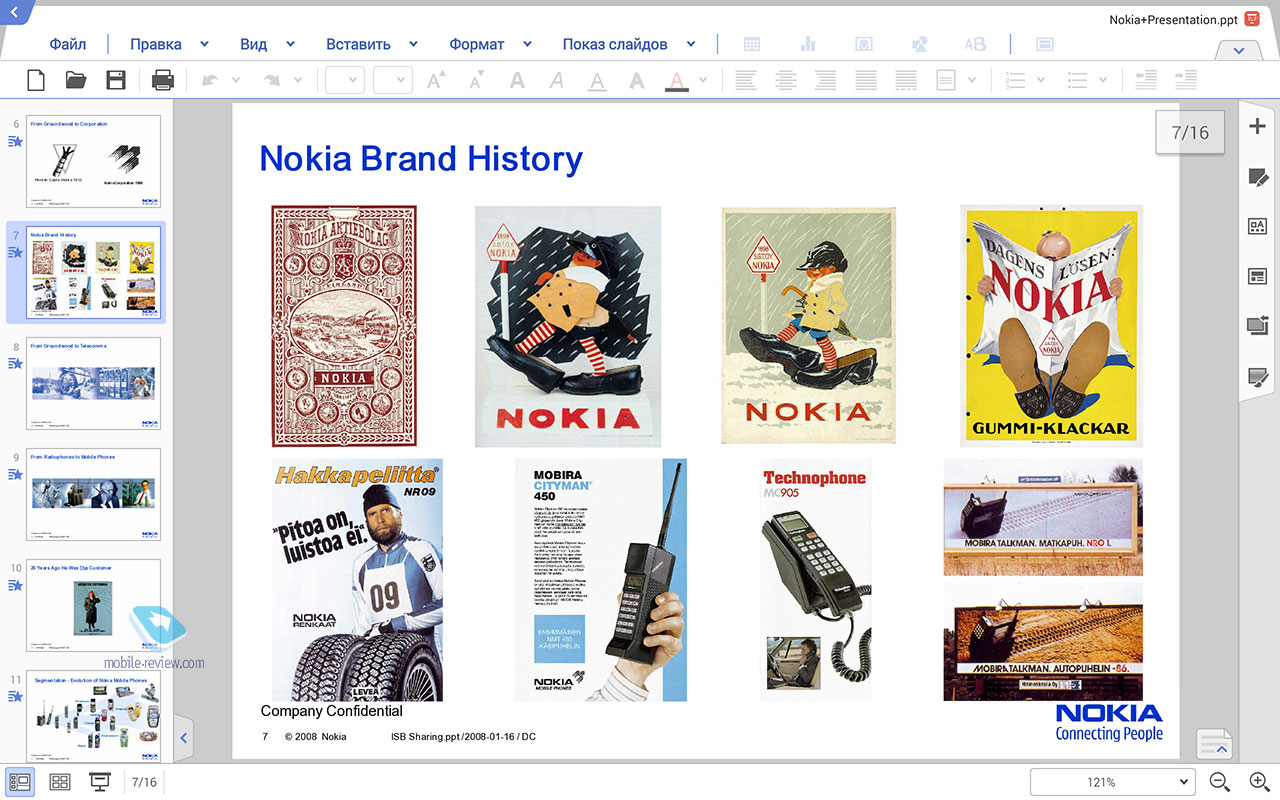
Task: Open the Вставить menu
Action: 358,44
